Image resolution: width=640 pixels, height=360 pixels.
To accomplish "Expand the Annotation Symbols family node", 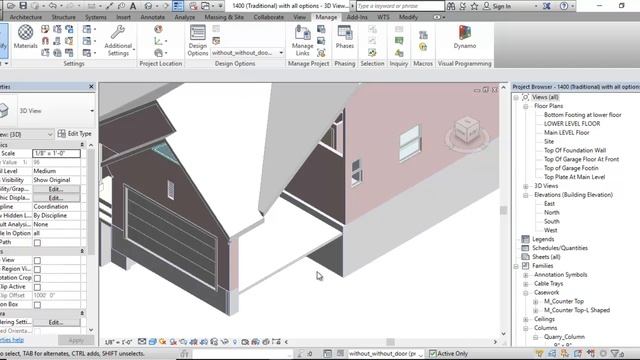I will click(x=526, y=275).
